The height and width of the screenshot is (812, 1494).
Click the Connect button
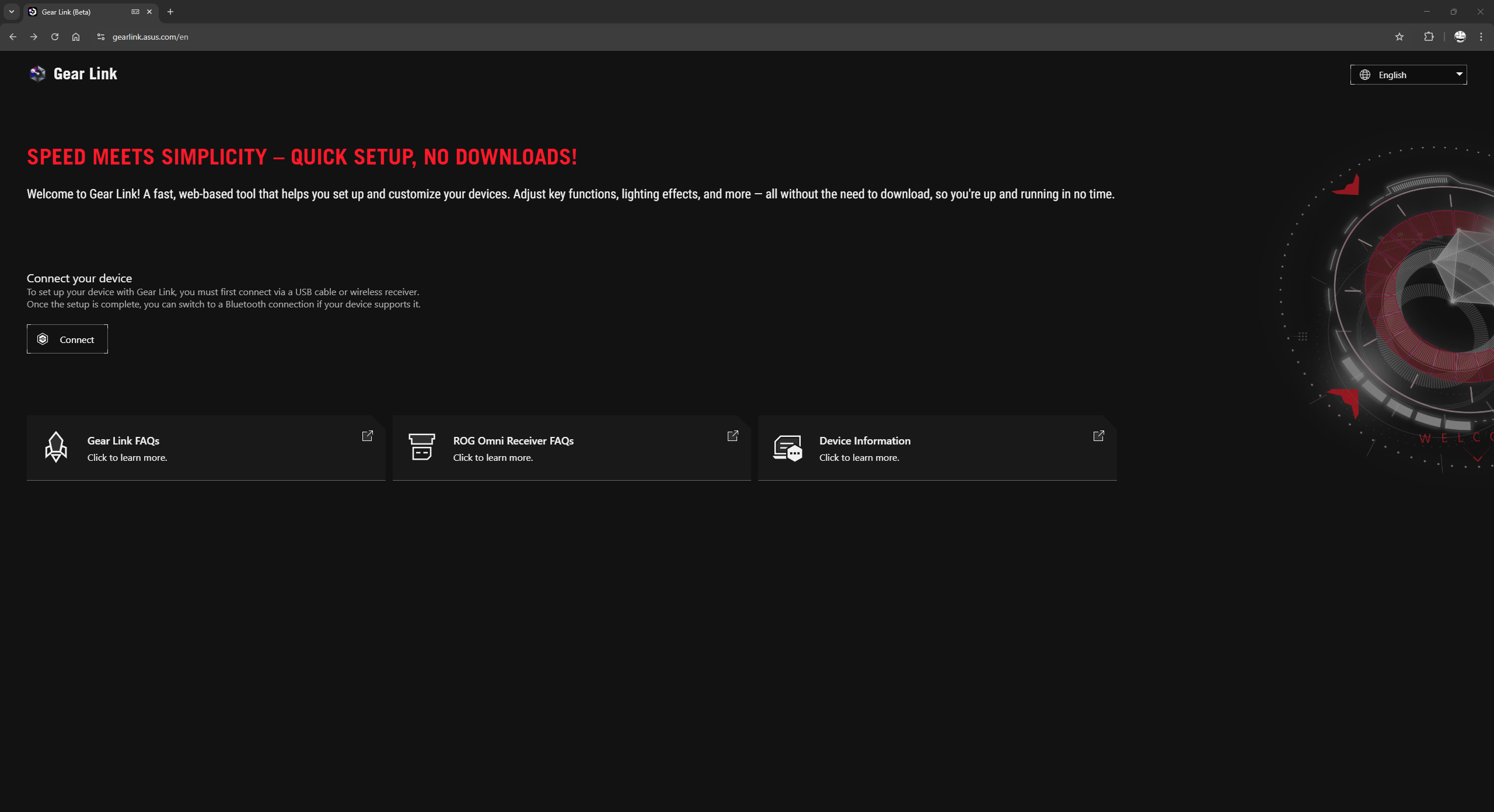click(67, 339)
